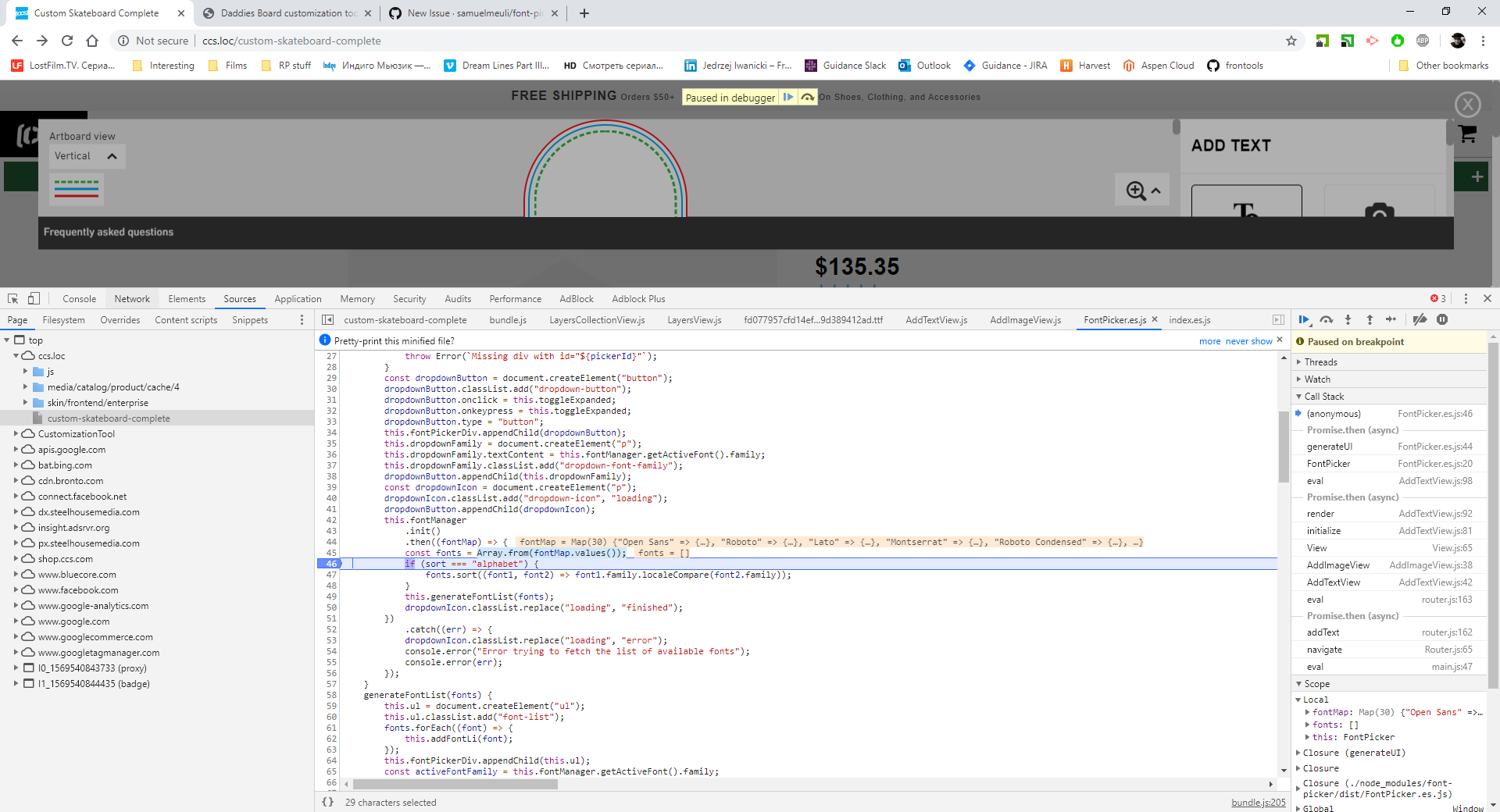Collapse the top frame tree node
The height and width of the screenshot is (812, 1500).
7,340
